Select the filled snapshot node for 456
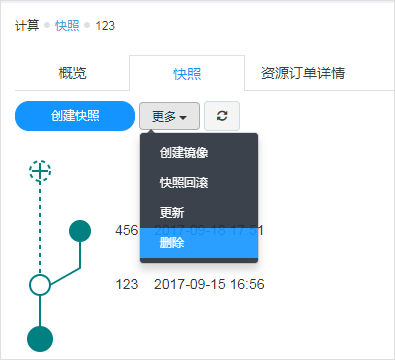 pyautogui.click(x=80, y=231)
